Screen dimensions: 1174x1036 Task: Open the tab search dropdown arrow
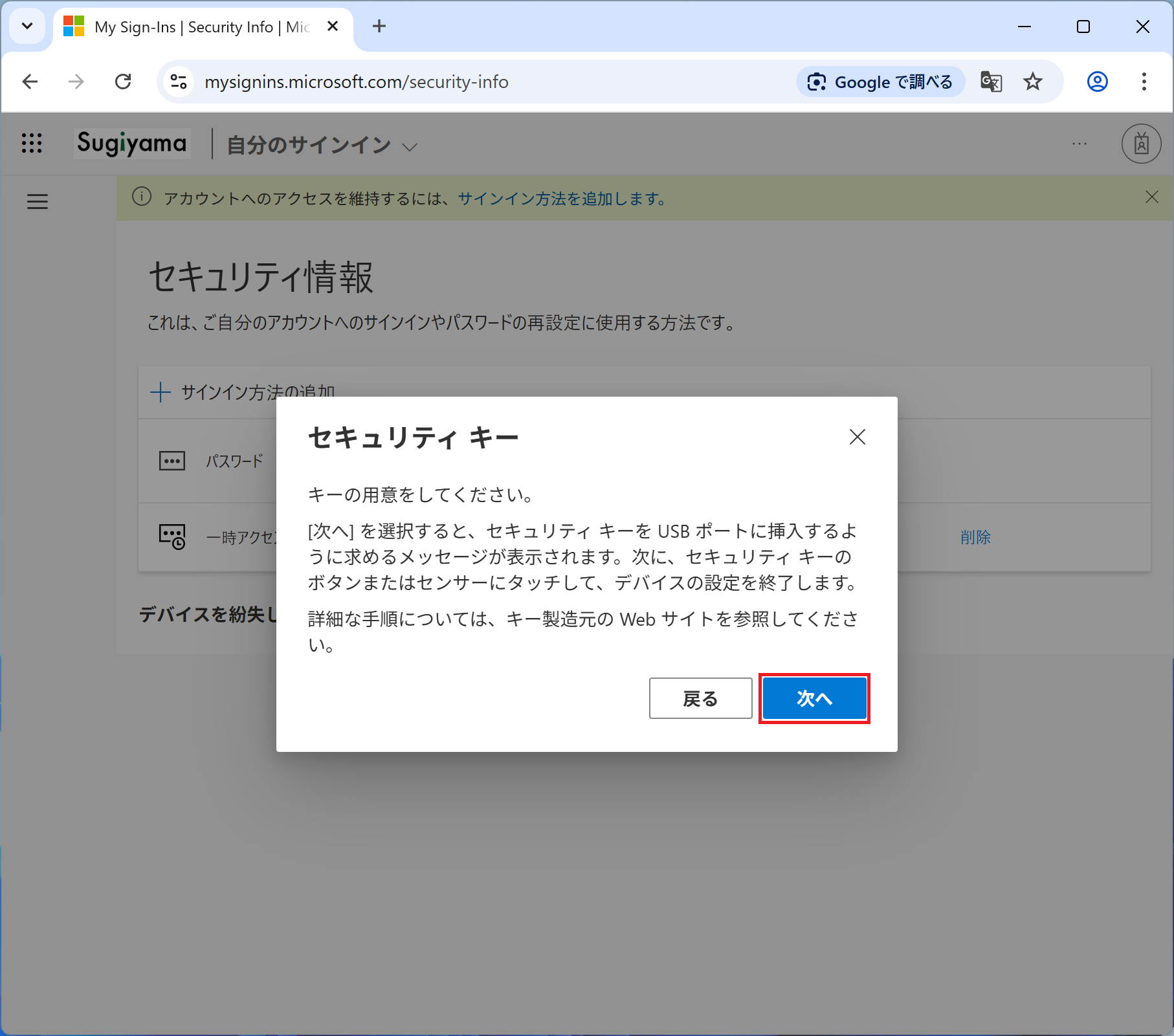click(27, 27)
